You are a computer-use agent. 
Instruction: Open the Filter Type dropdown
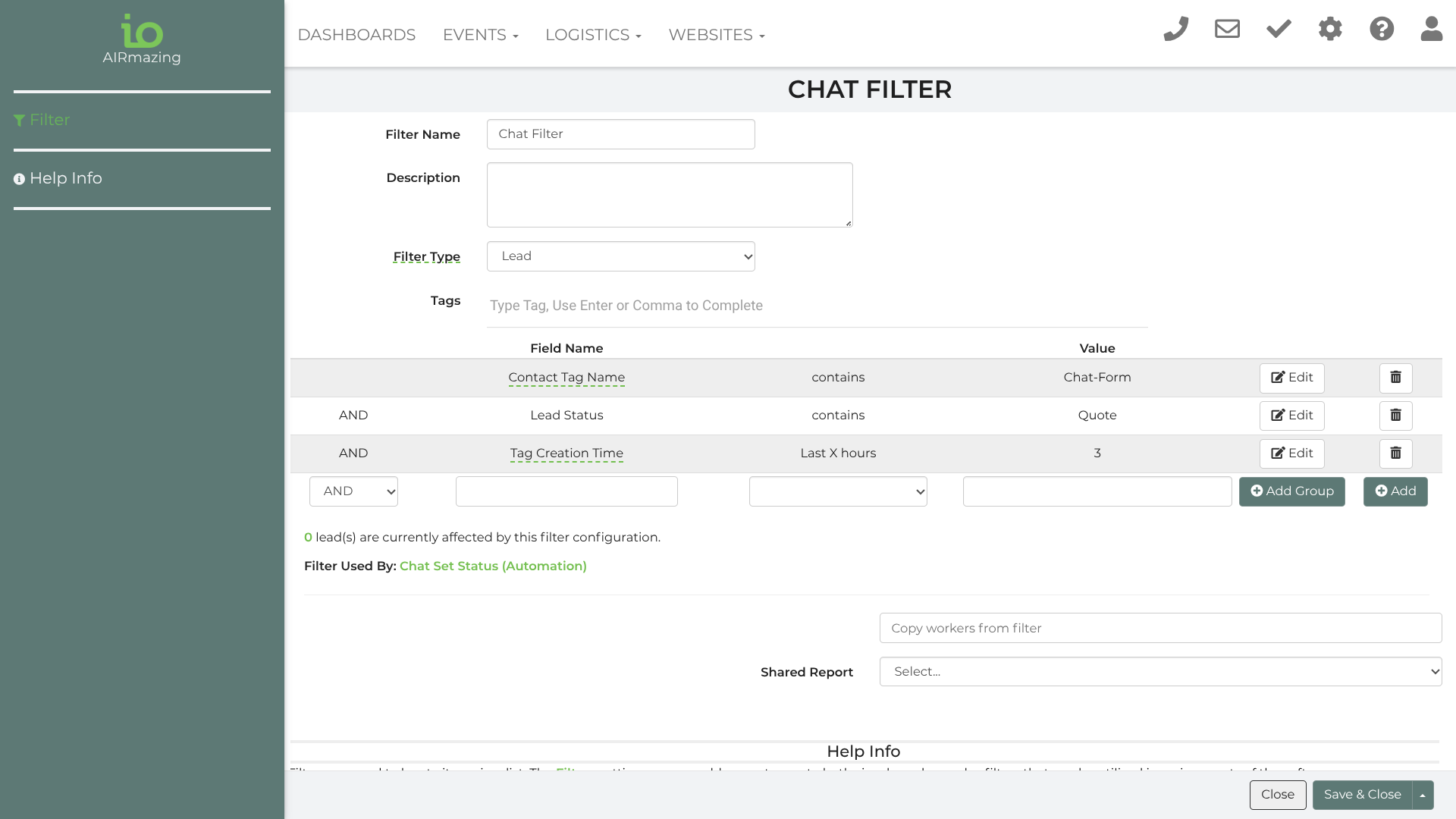(620, 256)
